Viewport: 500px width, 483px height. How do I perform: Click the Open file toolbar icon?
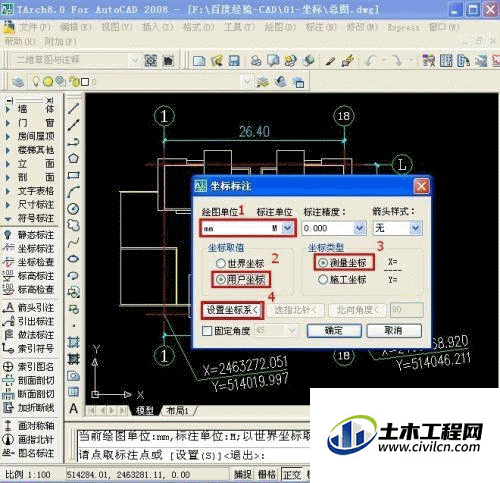(x=217, y=61)
